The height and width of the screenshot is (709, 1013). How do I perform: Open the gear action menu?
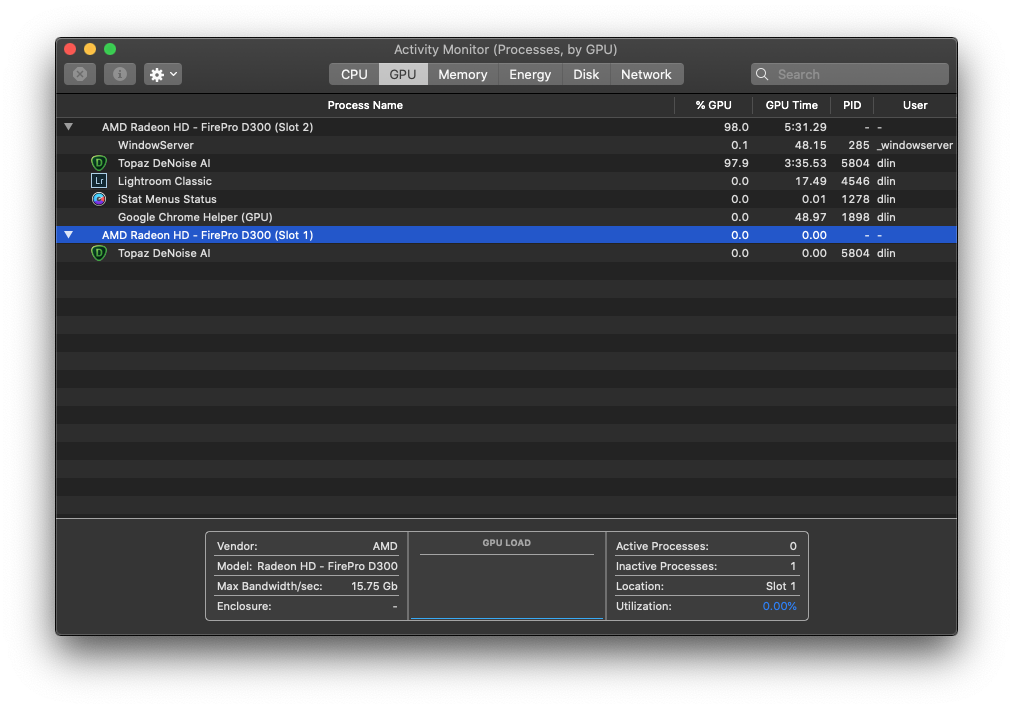[x=163, y=74]
